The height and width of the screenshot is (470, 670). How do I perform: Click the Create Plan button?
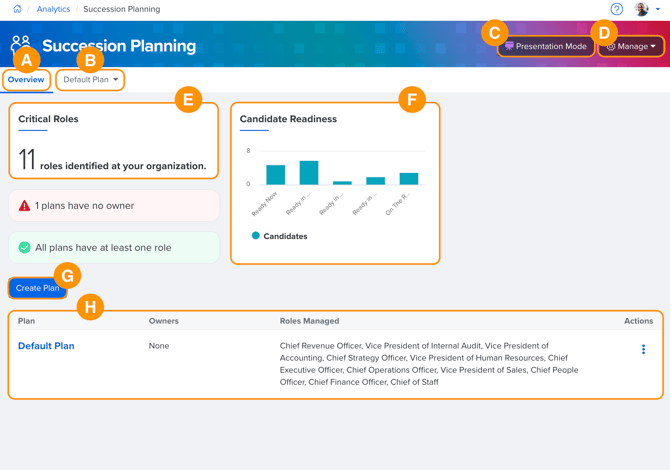point(38,288)
